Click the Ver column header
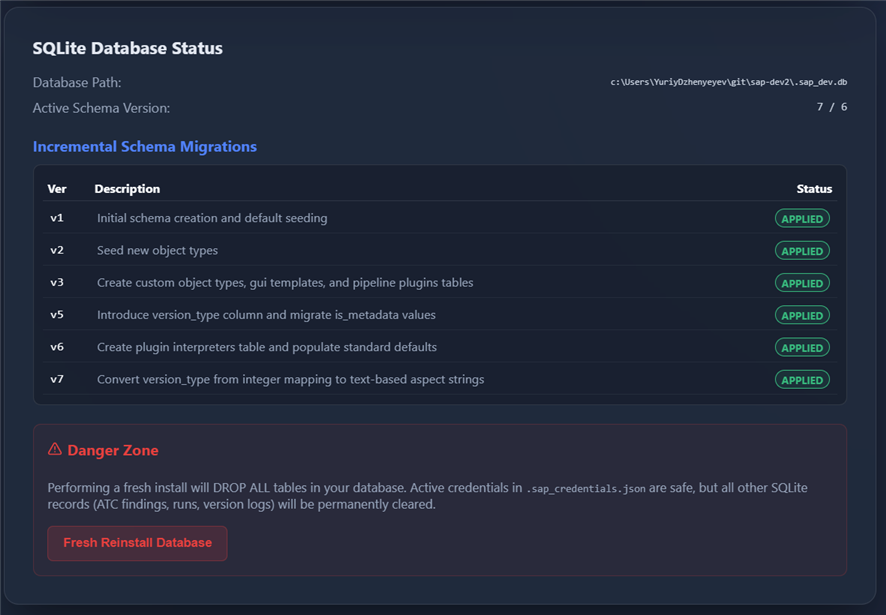Image resolution: width=886 pixels, height=615 pixels. pos(57,189)
